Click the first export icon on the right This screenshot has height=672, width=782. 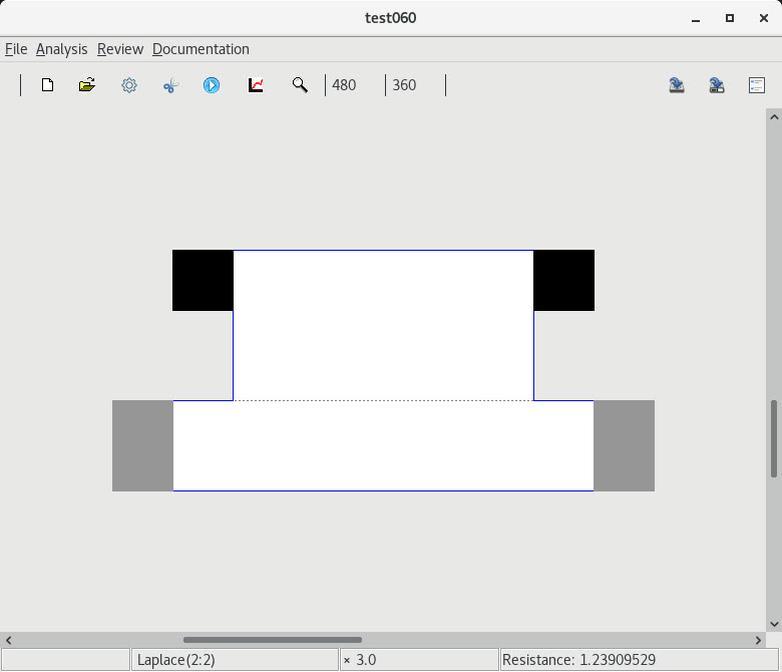677,85
